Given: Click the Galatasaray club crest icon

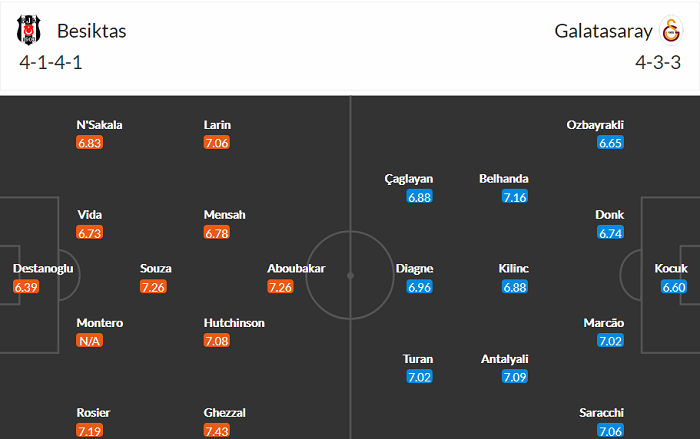Looking at the screenshot, I should (670, 31).
